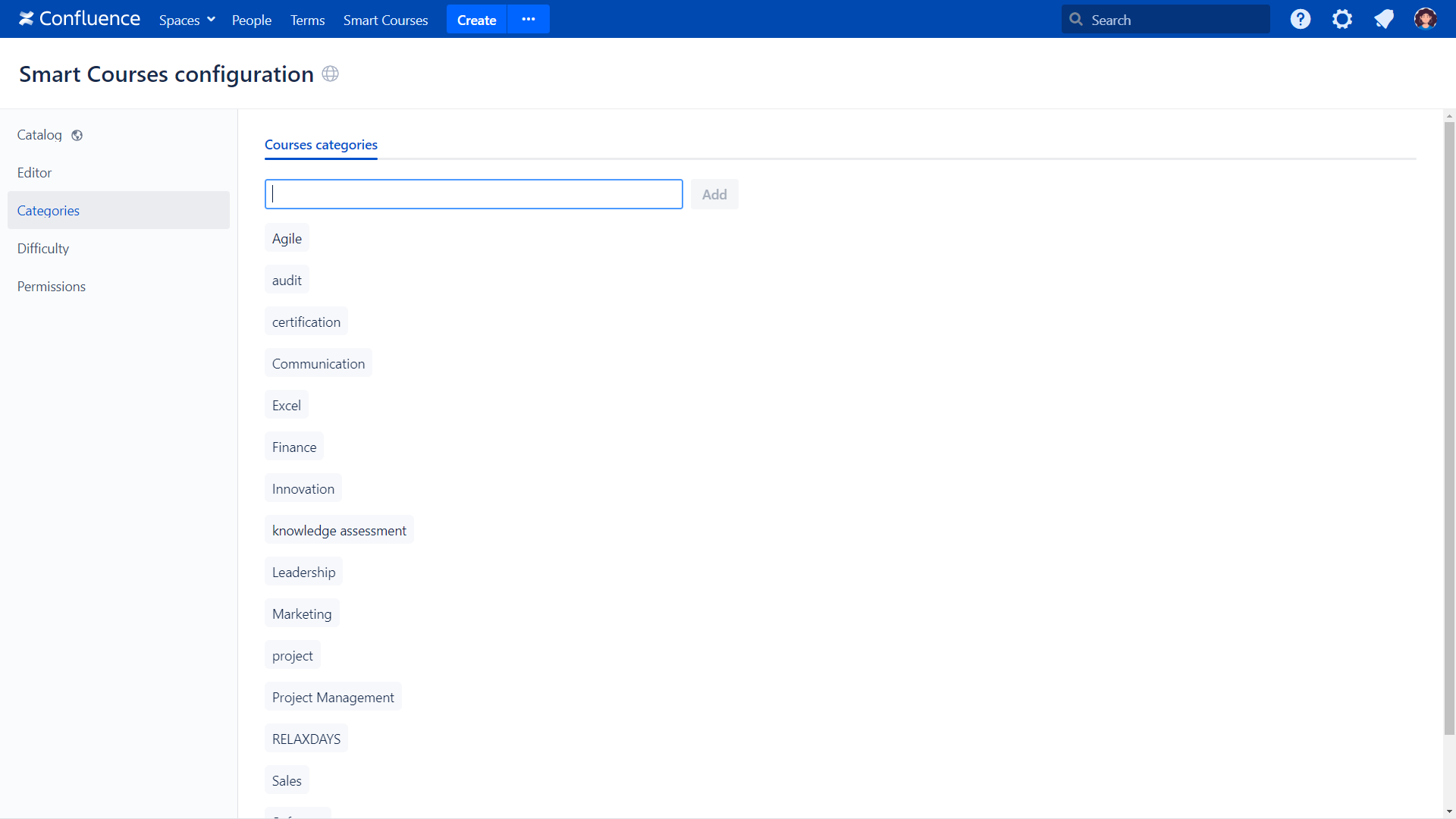Click the globe icon next to the page title
Screen dimensions: 1456x819
click(330, 74)
